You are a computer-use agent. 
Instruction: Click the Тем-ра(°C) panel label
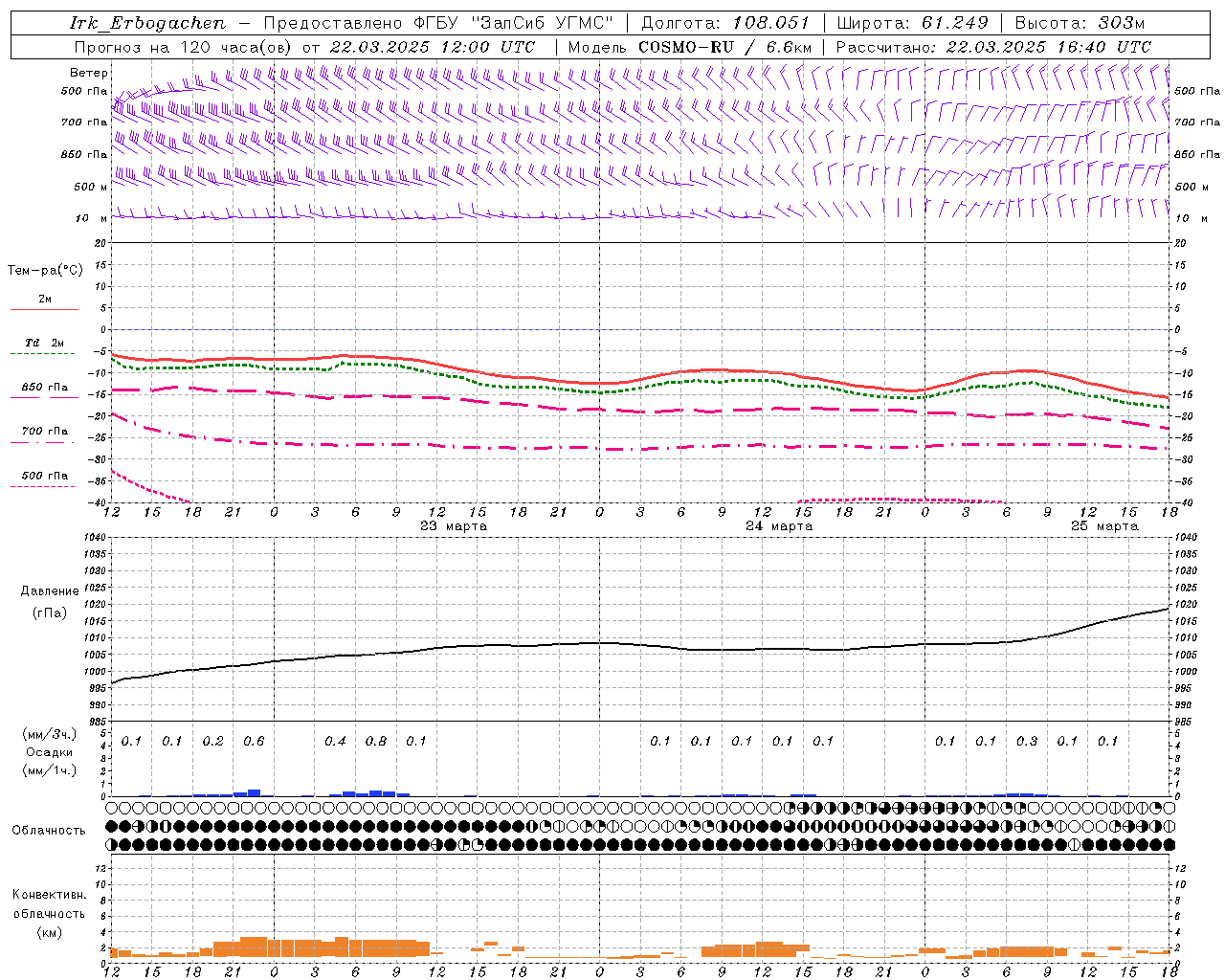point(45,270)
